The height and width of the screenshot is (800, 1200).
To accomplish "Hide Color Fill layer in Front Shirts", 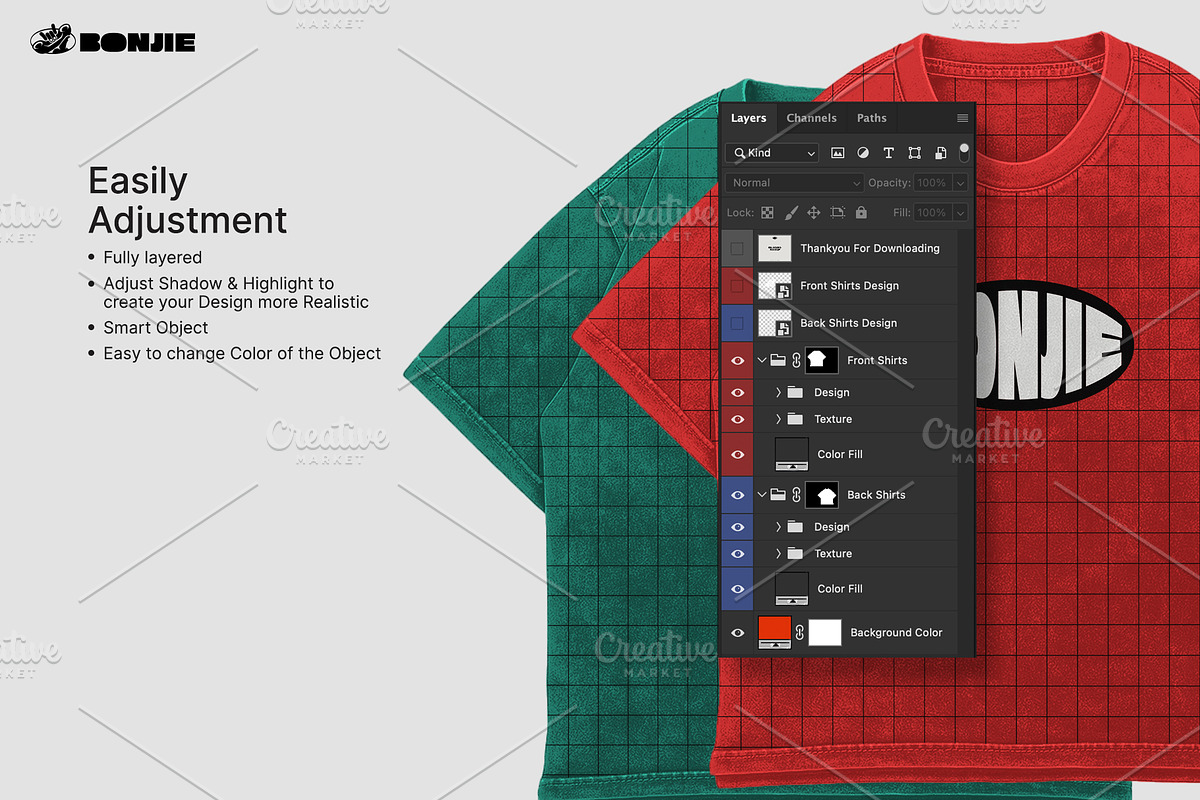I will click(x=738, y=454).
